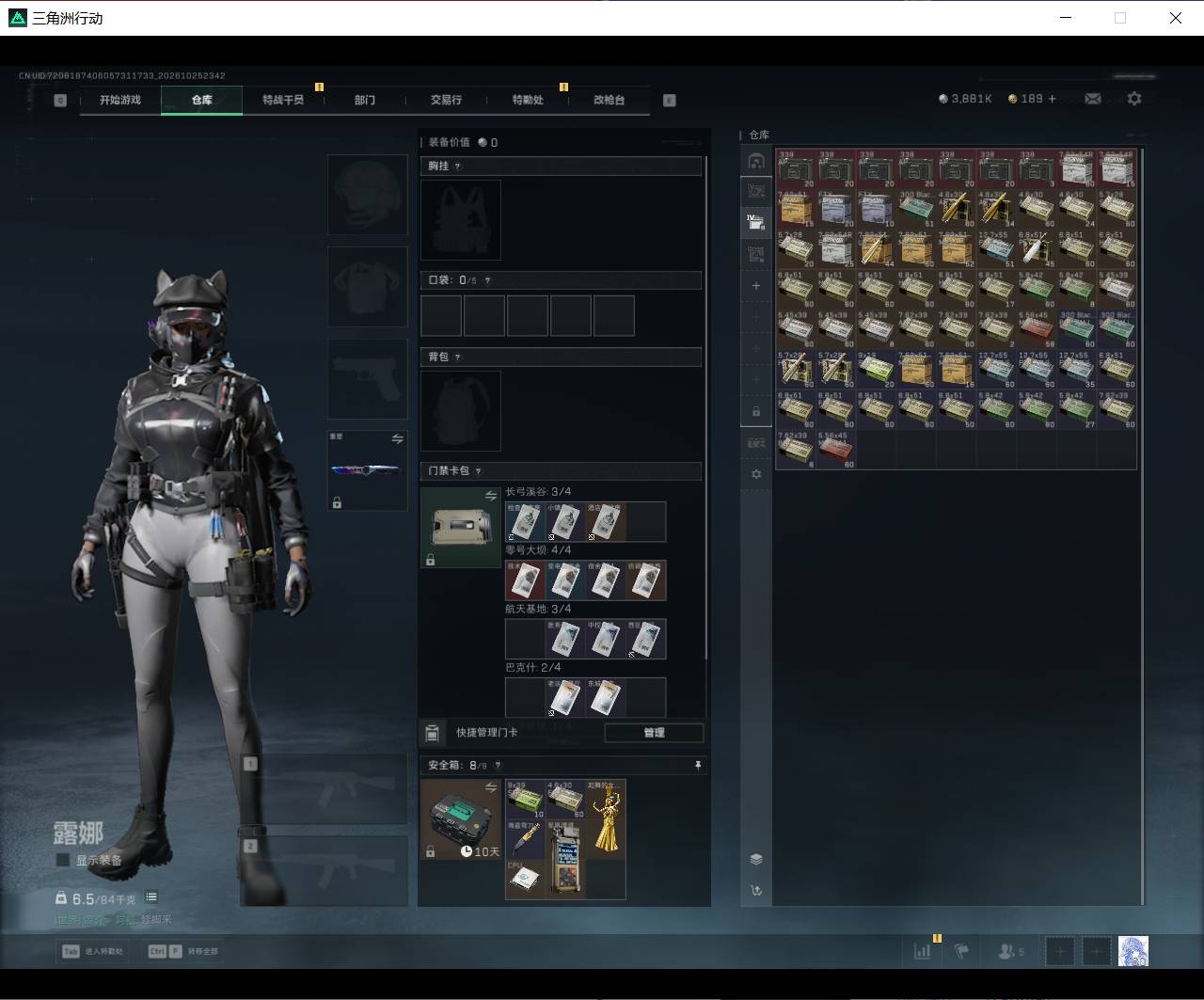Add a warehouse container with top plus
1204x1000 pixels.
pyautogui.click(x=756, y=285)
